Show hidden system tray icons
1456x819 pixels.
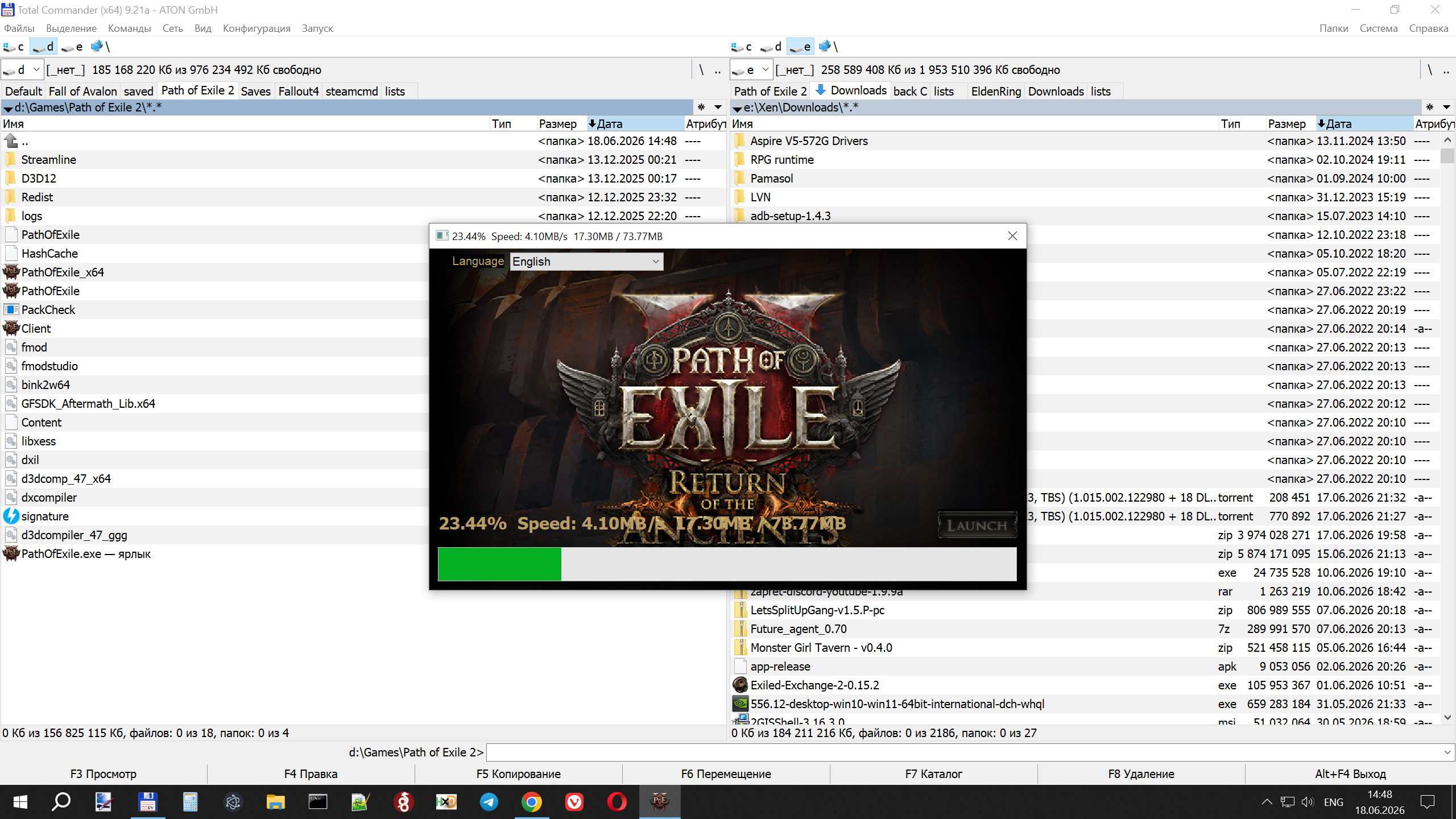(x=1267, y=802)
